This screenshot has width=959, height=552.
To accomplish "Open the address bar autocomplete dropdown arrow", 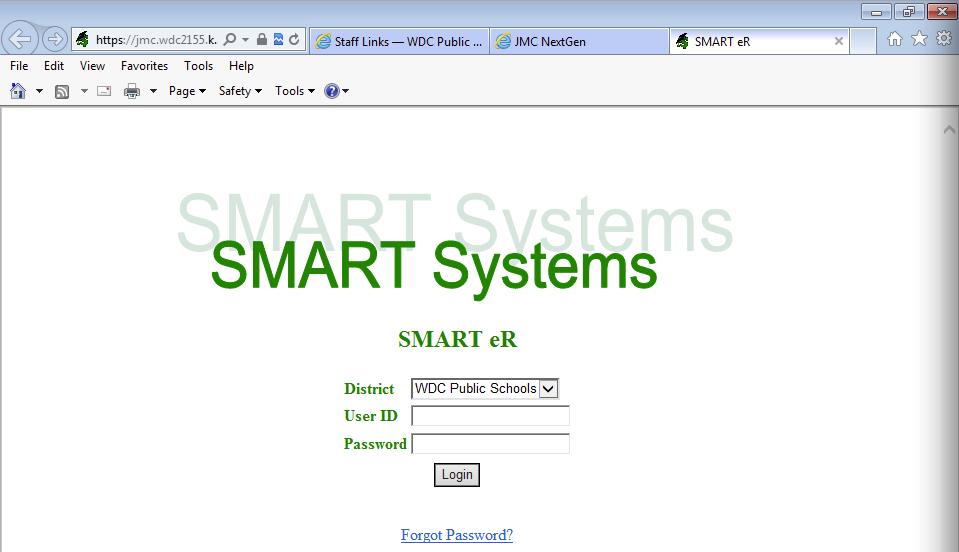I will (x=245, y=40).
